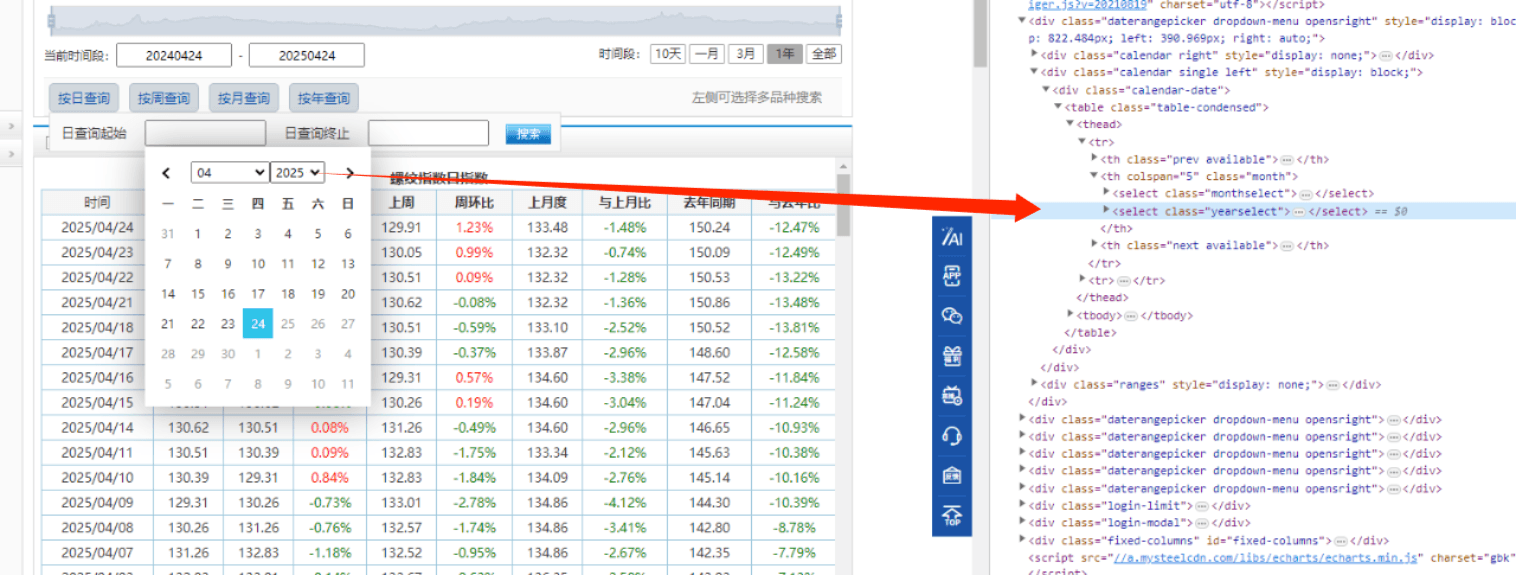The image size is (1516, 575).
Task: Collapse the calendar-date div node
Action: pos(1047,90)
